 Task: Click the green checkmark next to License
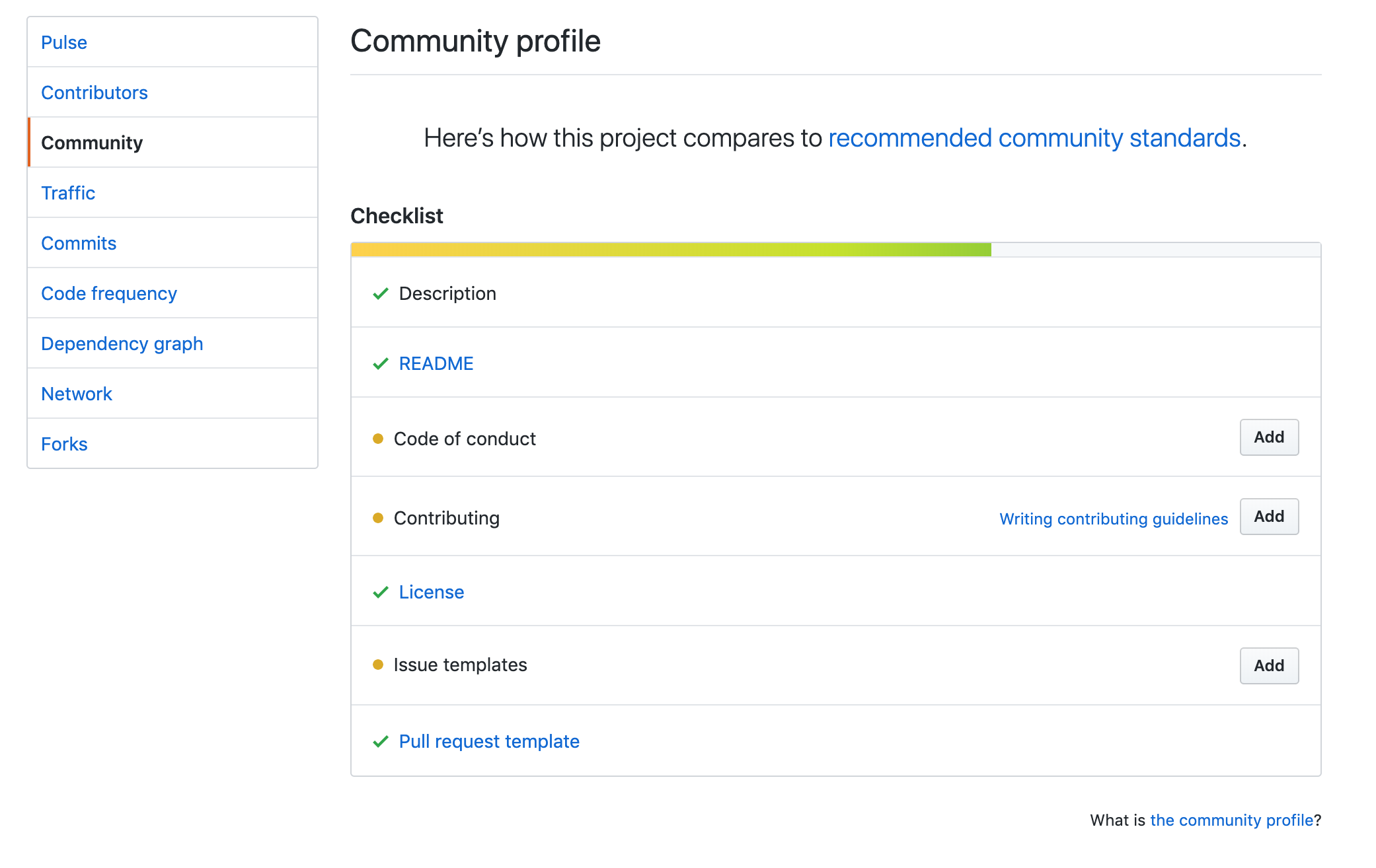[x=380, y=593]
